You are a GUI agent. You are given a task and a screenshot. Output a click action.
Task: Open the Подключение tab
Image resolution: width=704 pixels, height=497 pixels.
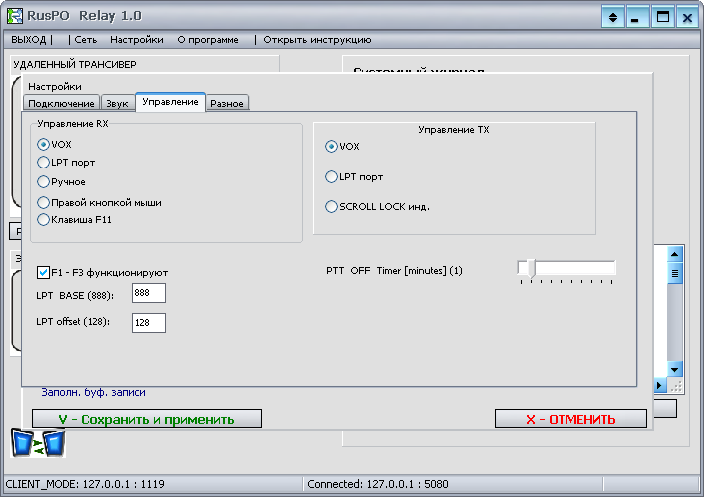[61, 103]
